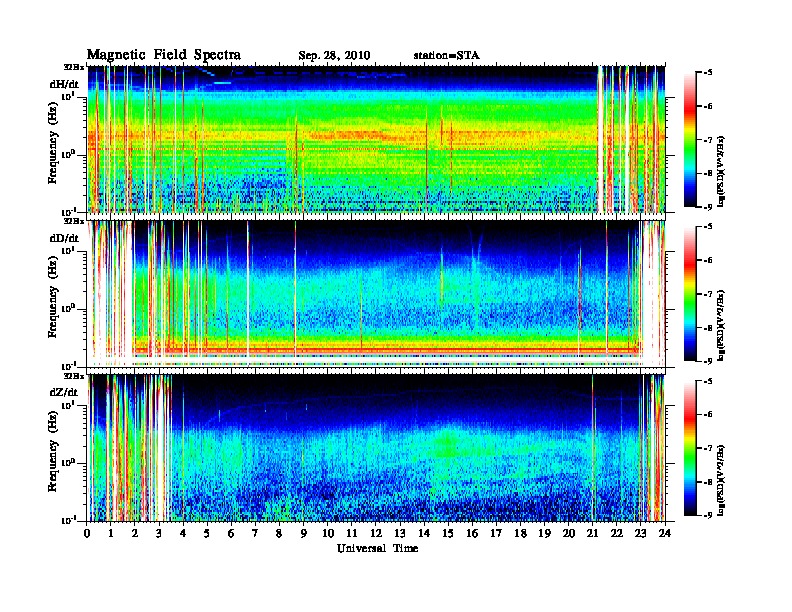792x612 pixels.
Task: Click the "22" hour tick label
Action: point(617,533)
